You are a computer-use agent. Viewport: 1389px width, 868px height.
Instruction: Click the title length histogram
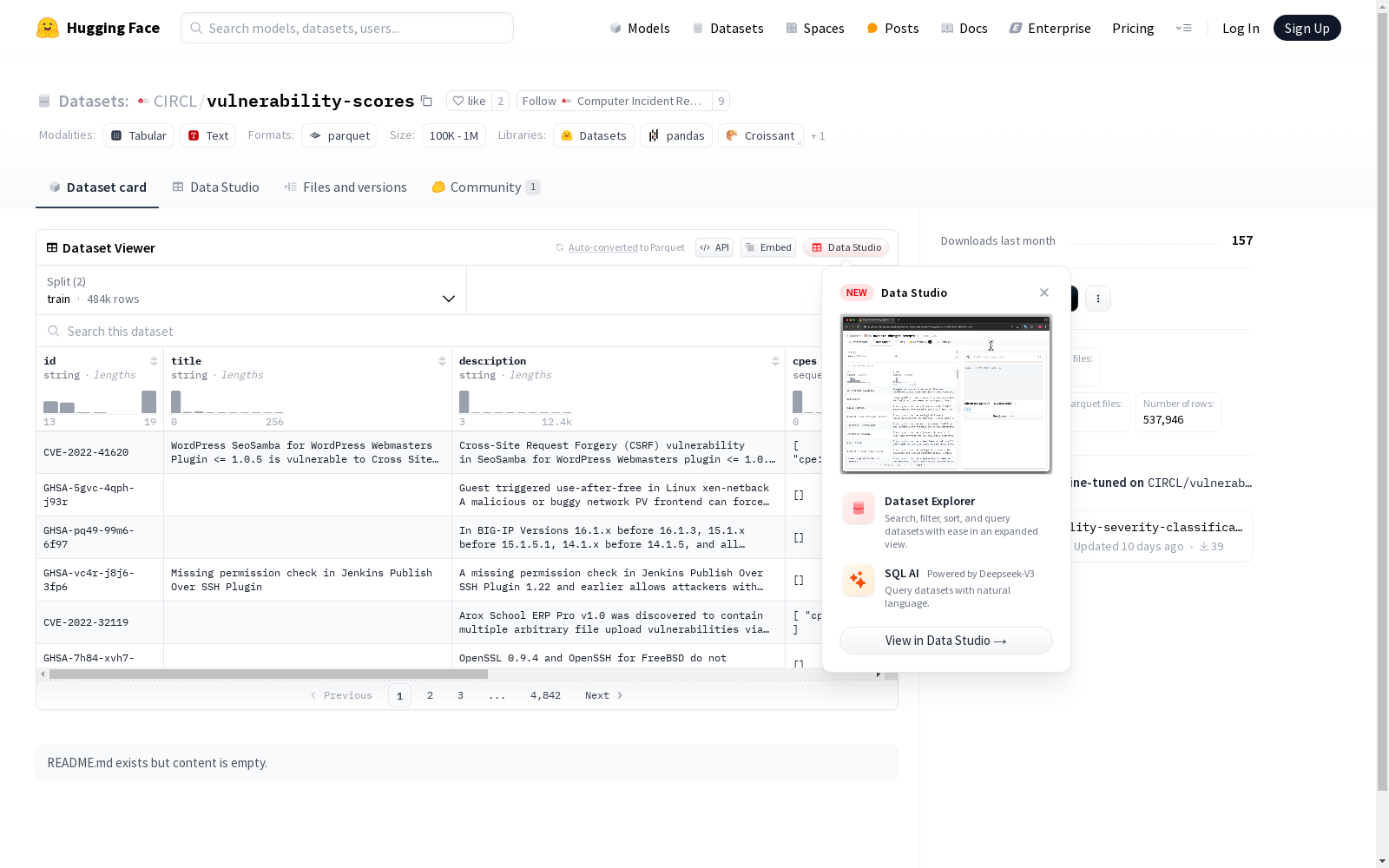[227, 401]
